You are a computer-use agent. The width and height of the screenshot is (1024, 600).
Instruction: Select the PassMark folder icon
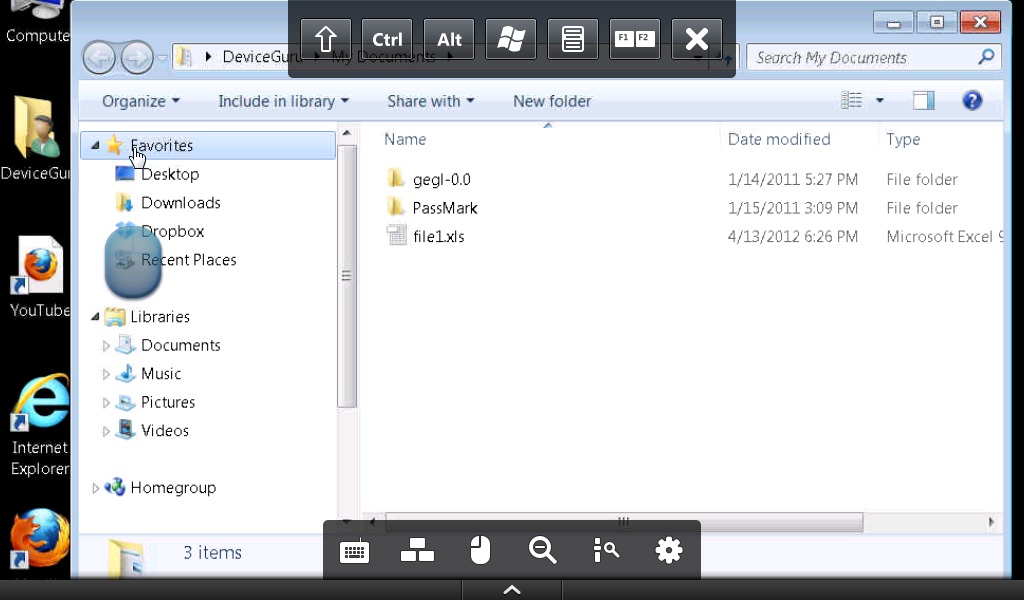click(x=395, y=207)
